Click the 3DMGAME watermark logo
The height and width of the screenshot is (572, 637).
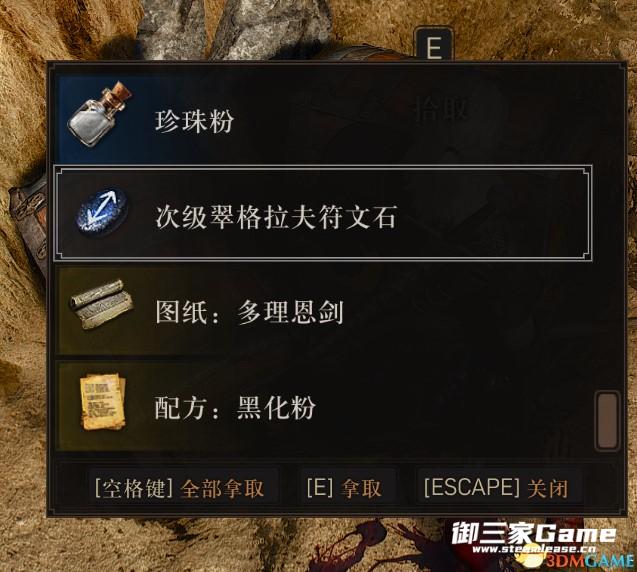tap(588, 562)
